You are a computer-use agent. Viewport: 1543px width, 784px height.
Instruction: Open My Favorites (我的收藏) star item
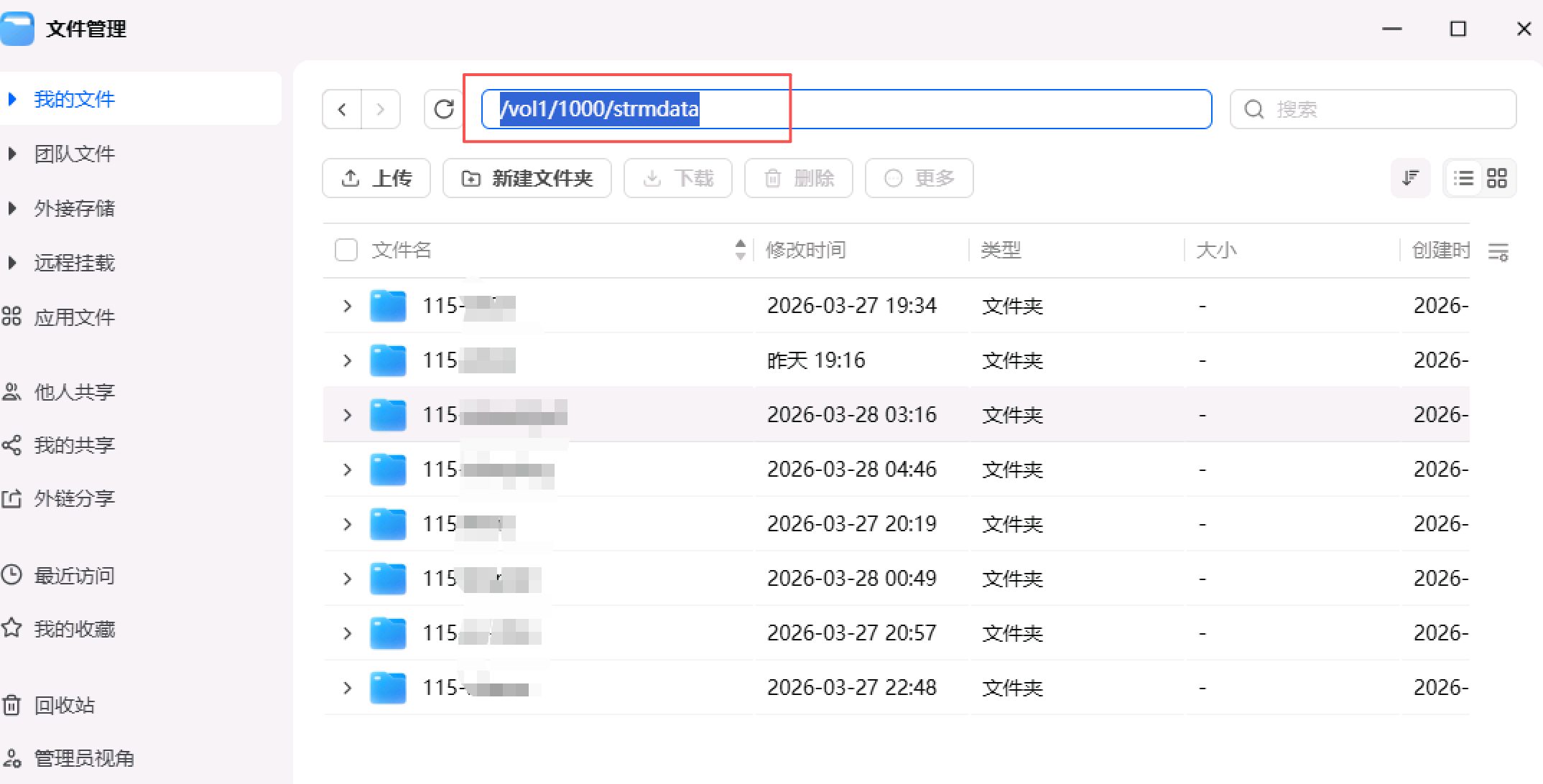[x=73, y=629]
